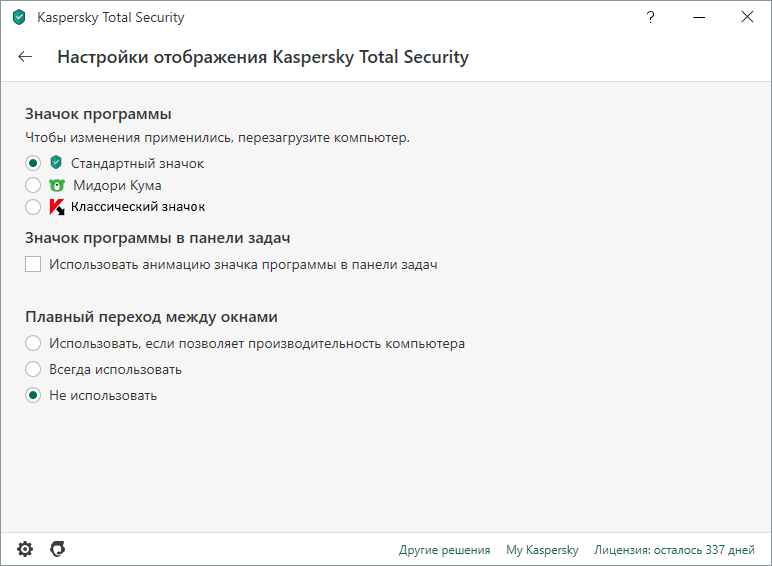The width and height of the screenshot is (772, 566).
Task: Go back using the arrow icon
Action: pyautogui.click(x=25, y=57)
